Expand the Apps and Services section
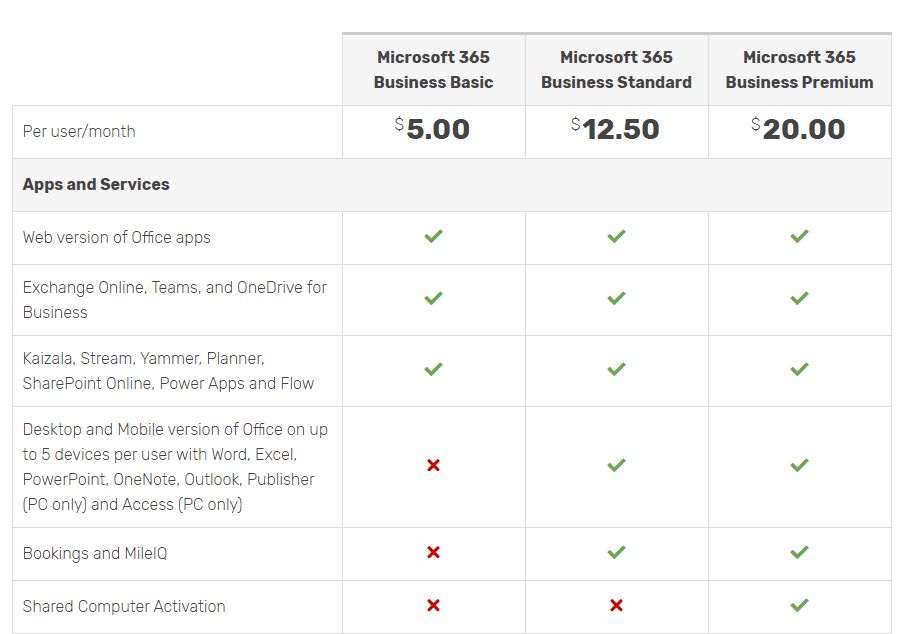Image resolution: width=910 pixels, height=634 pixels. (95, 184)
